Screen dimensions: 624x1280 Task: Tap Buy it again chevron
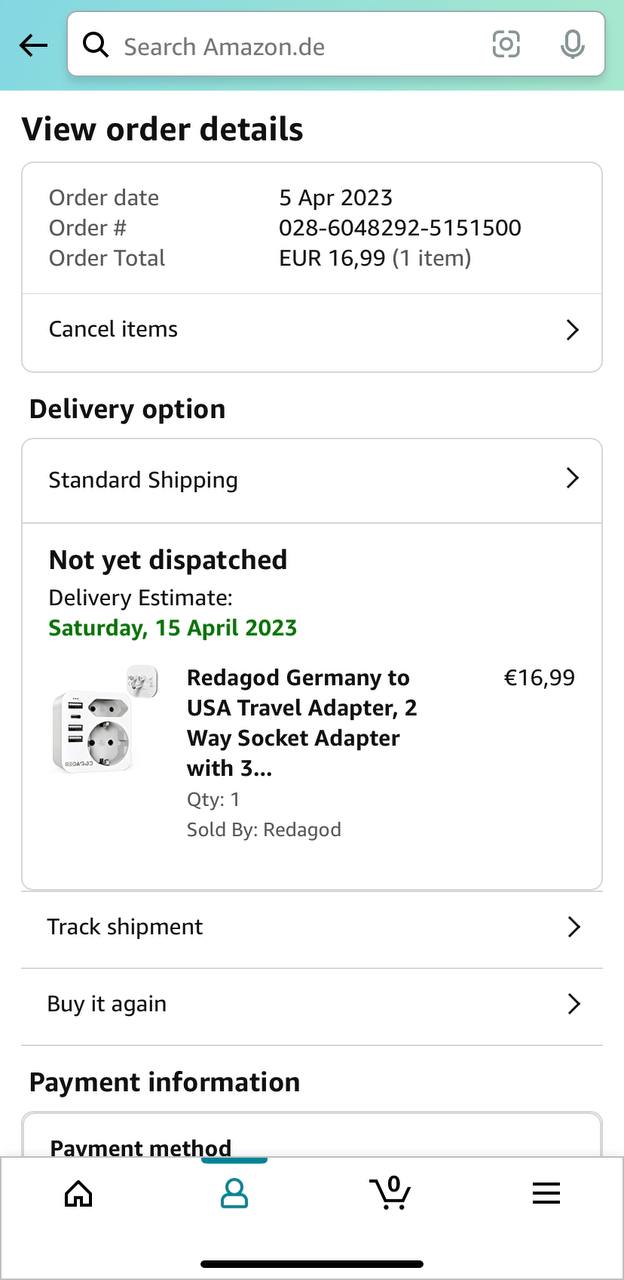coord(573,1004)
